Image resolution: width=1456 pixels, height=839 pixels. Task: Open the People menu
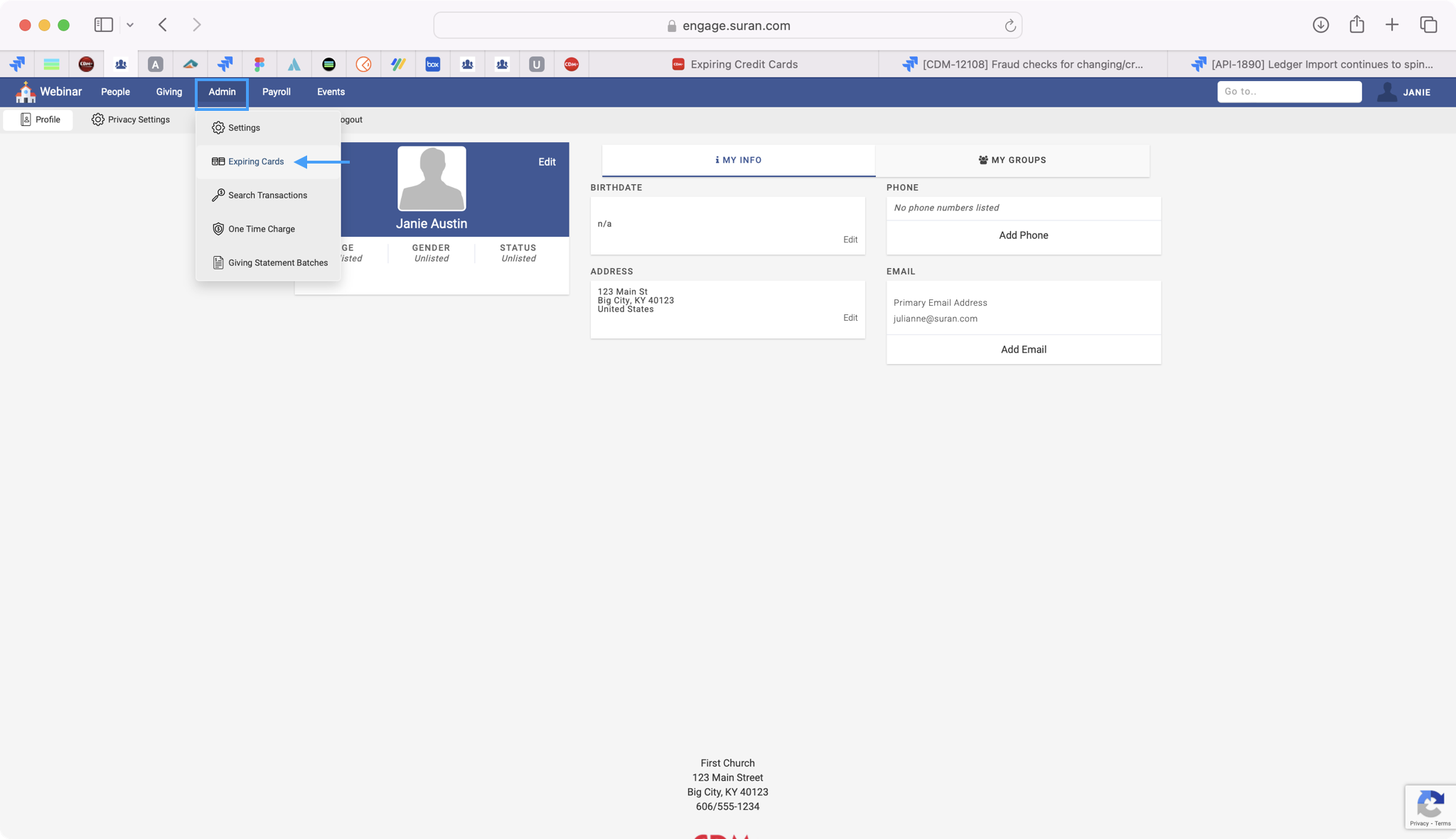pos(115,92)
